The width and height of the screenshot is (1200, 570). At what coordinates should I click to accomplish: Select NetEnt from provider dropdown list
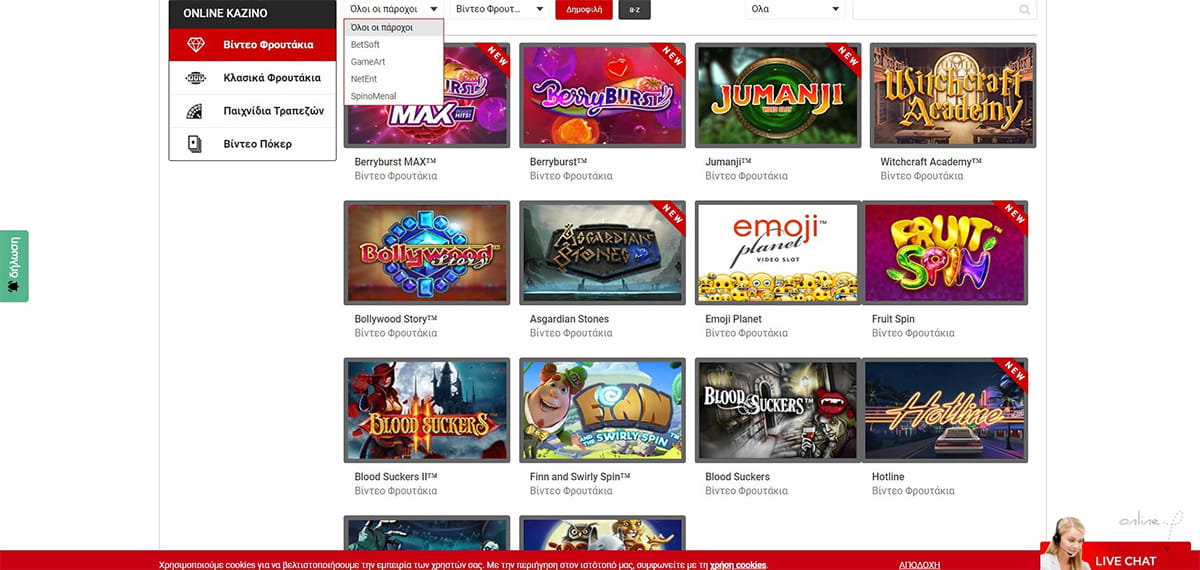tap(393, 79)
